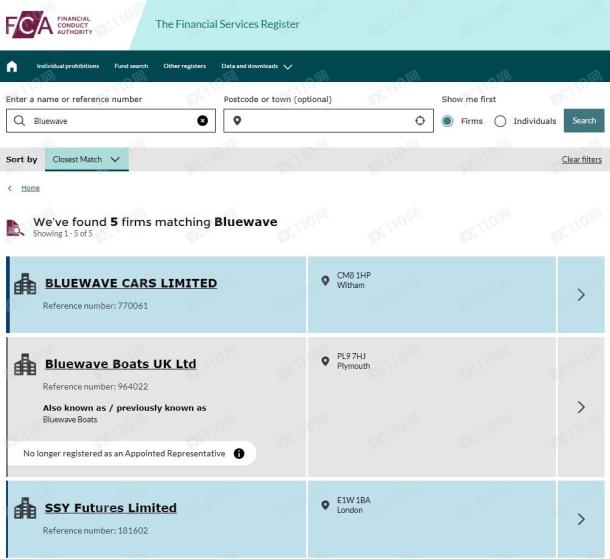Open BLUEWAVE CARS LIMITED firm link
This screenshot has height=559, width=610.
click(131, 283)
